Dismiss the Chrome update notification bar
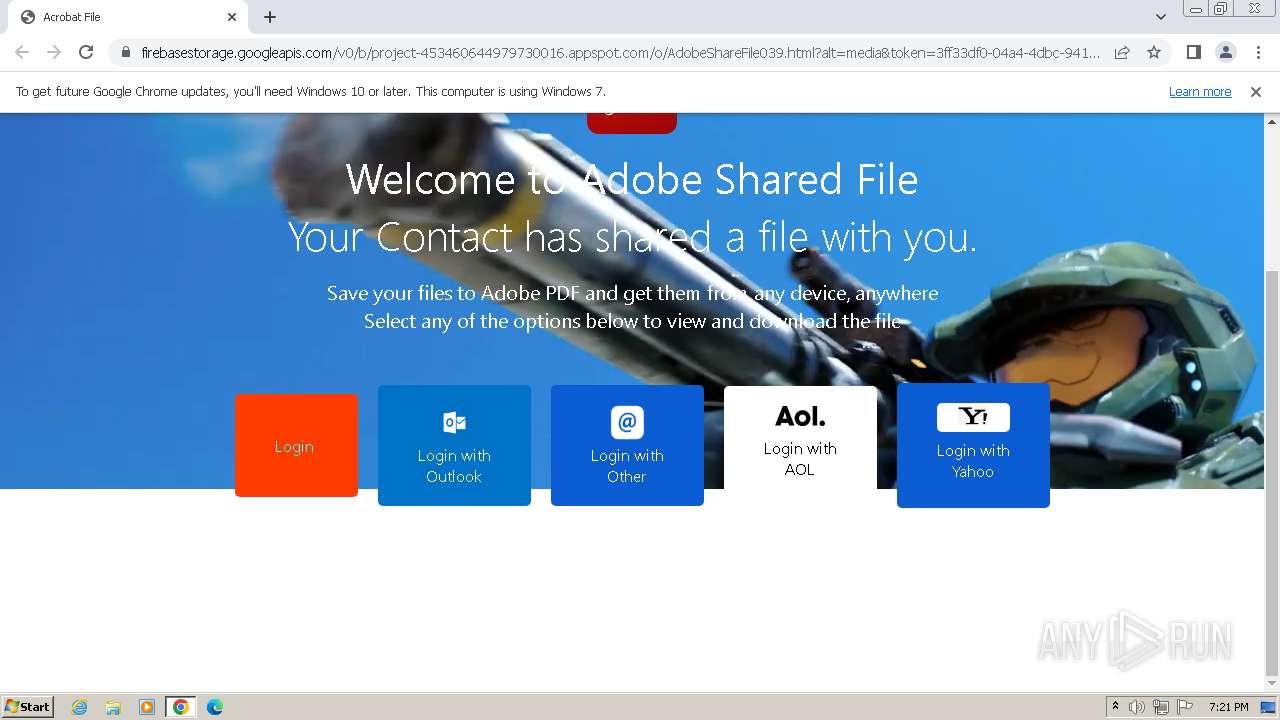1280x720 pixels. tap(1256, 92)
